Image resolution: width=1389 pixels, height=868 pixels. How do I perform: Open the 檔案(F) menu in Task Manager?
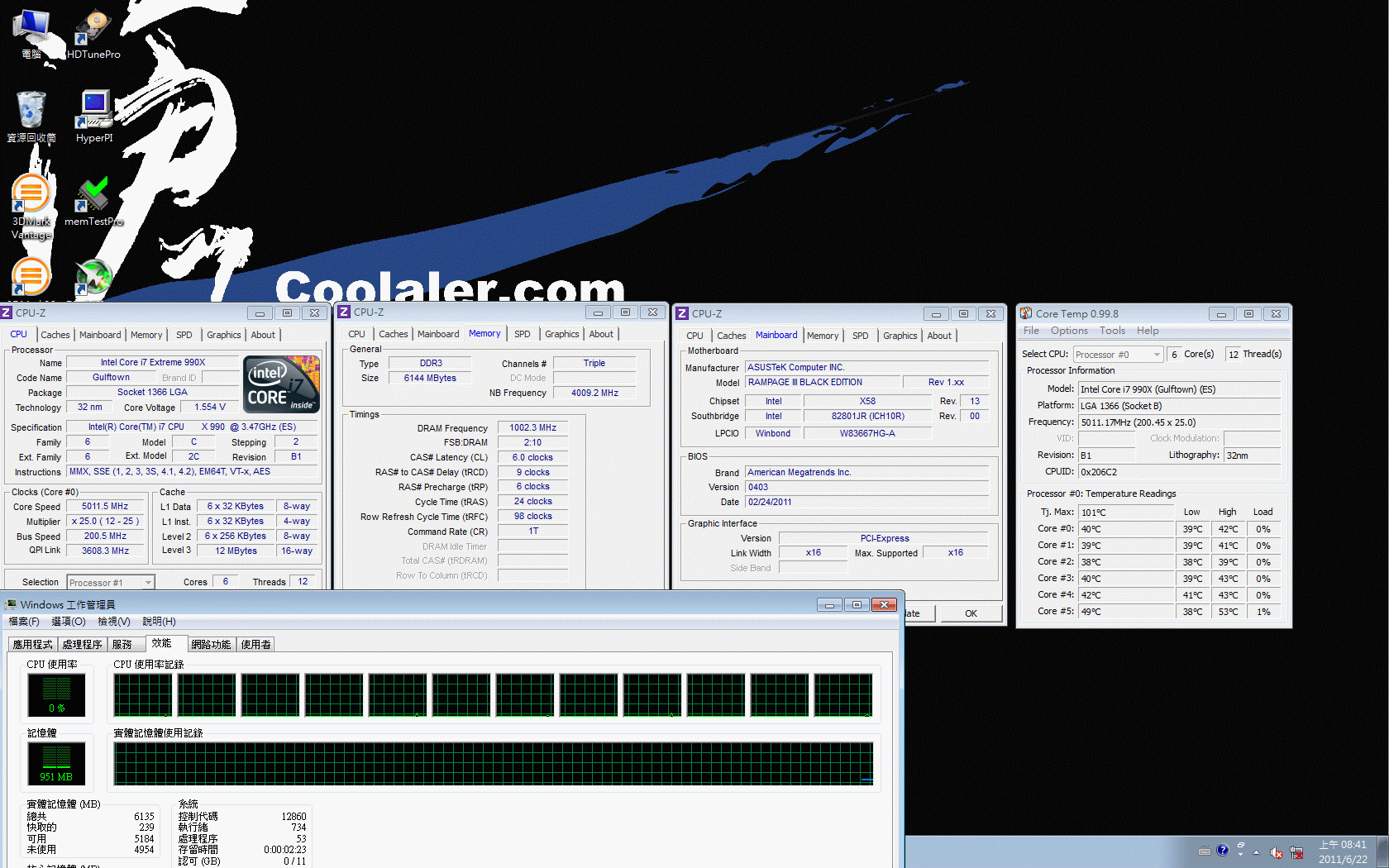pos(24,622)
